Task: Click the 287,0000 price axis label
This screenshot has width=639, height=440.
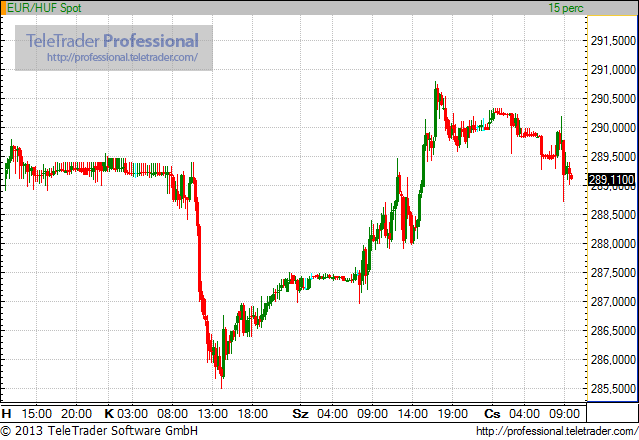Action: click(x=613, y=302)
